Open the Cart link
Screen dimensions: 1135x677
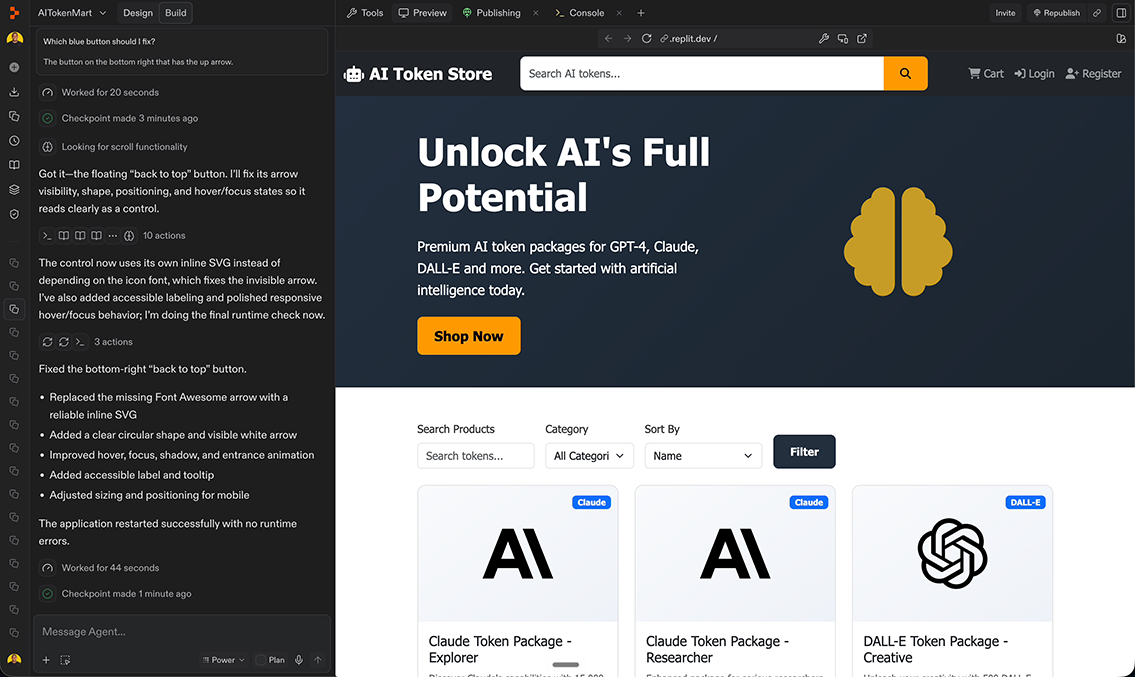pyautogui.click(x=986, y=73)
